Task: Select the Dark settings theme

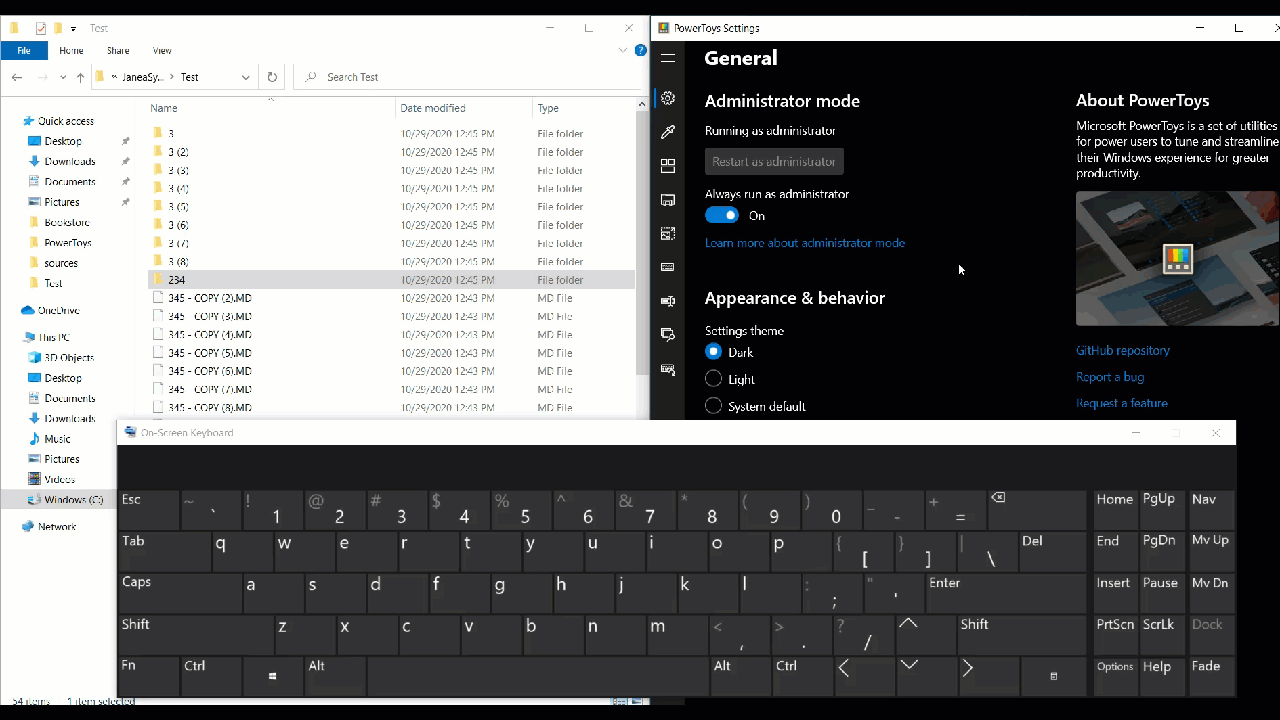Action: coord(713,352)
